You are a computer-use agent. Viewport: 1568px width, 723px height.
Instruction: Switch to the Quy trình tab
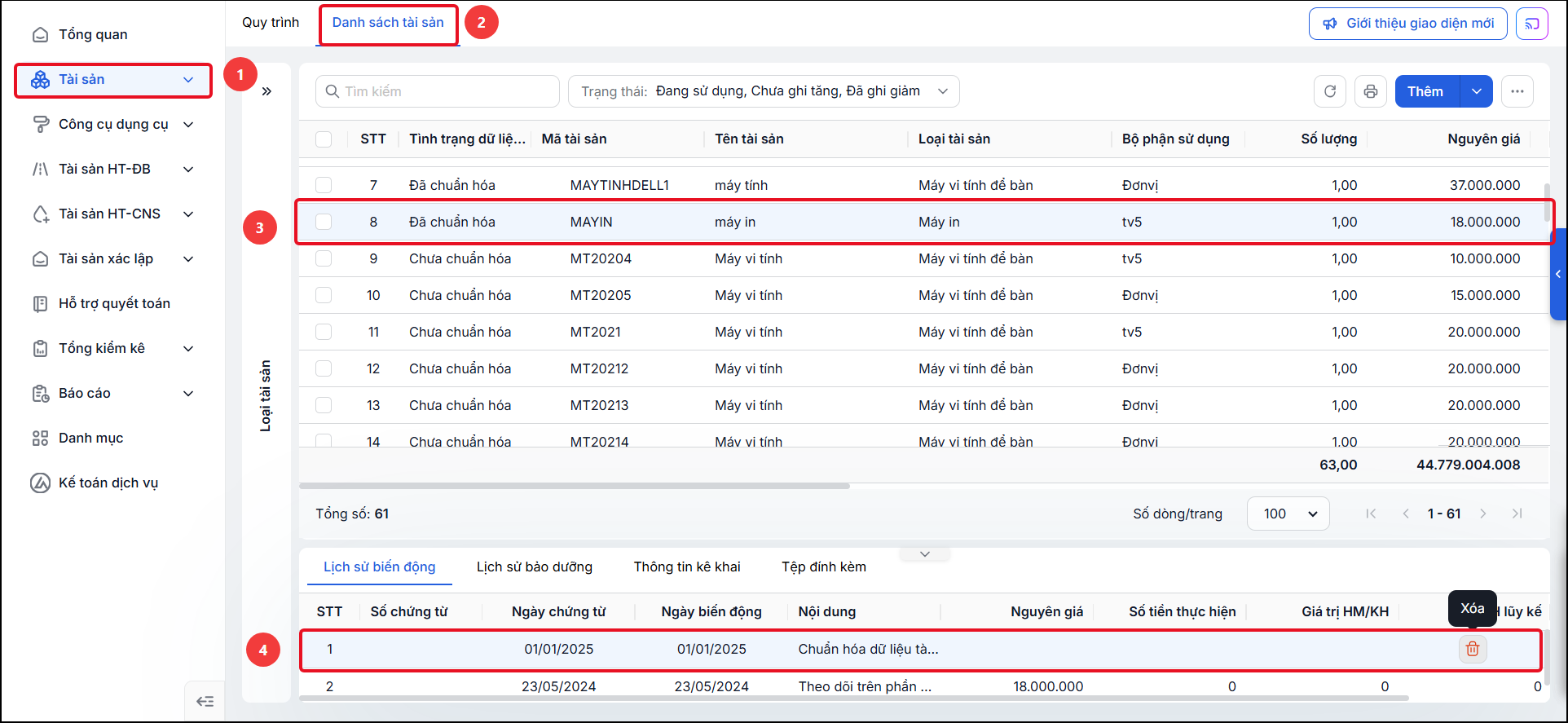271,23
